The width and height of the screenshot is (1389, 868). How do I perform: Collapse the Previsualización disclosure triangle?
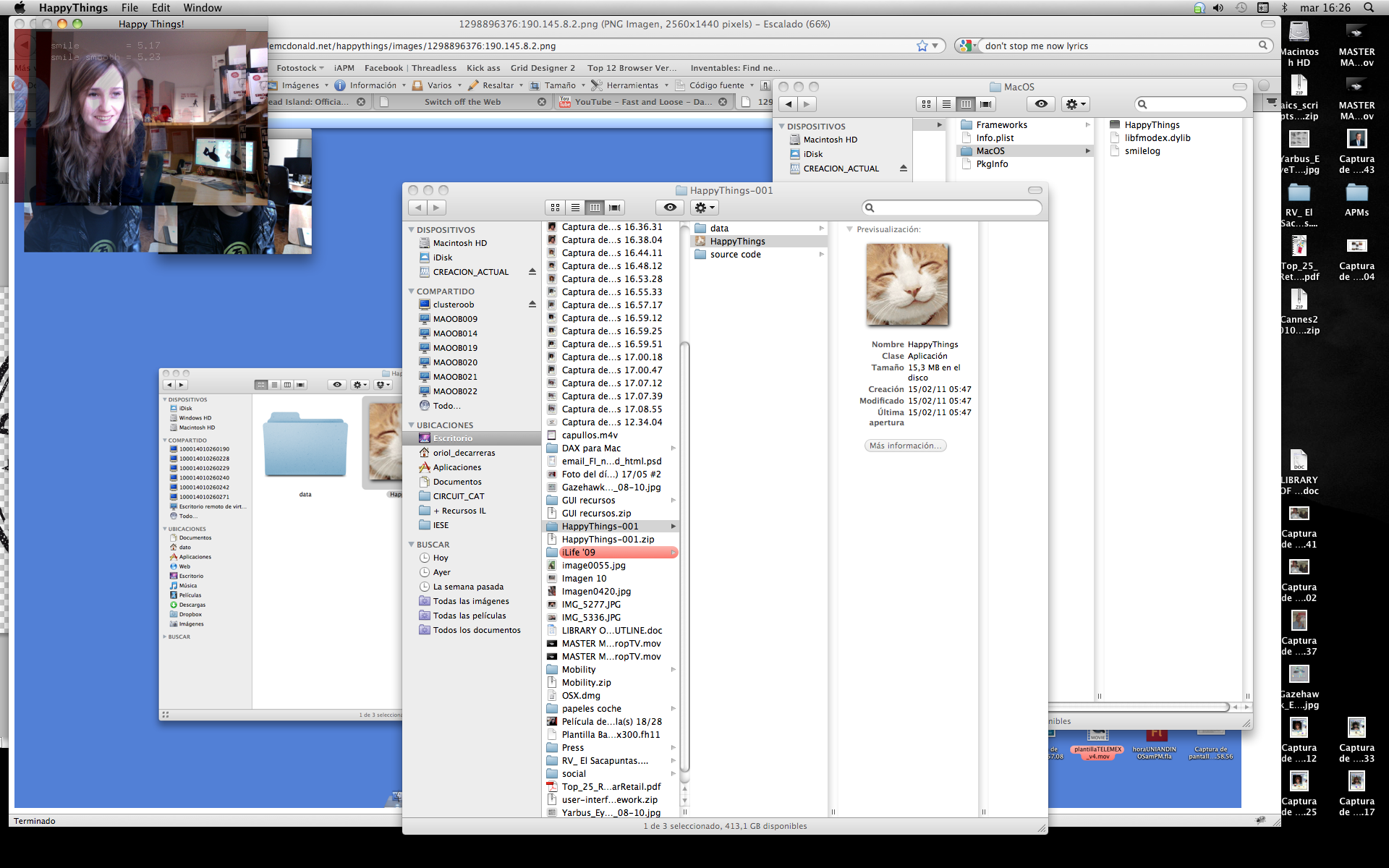point(849,229)
